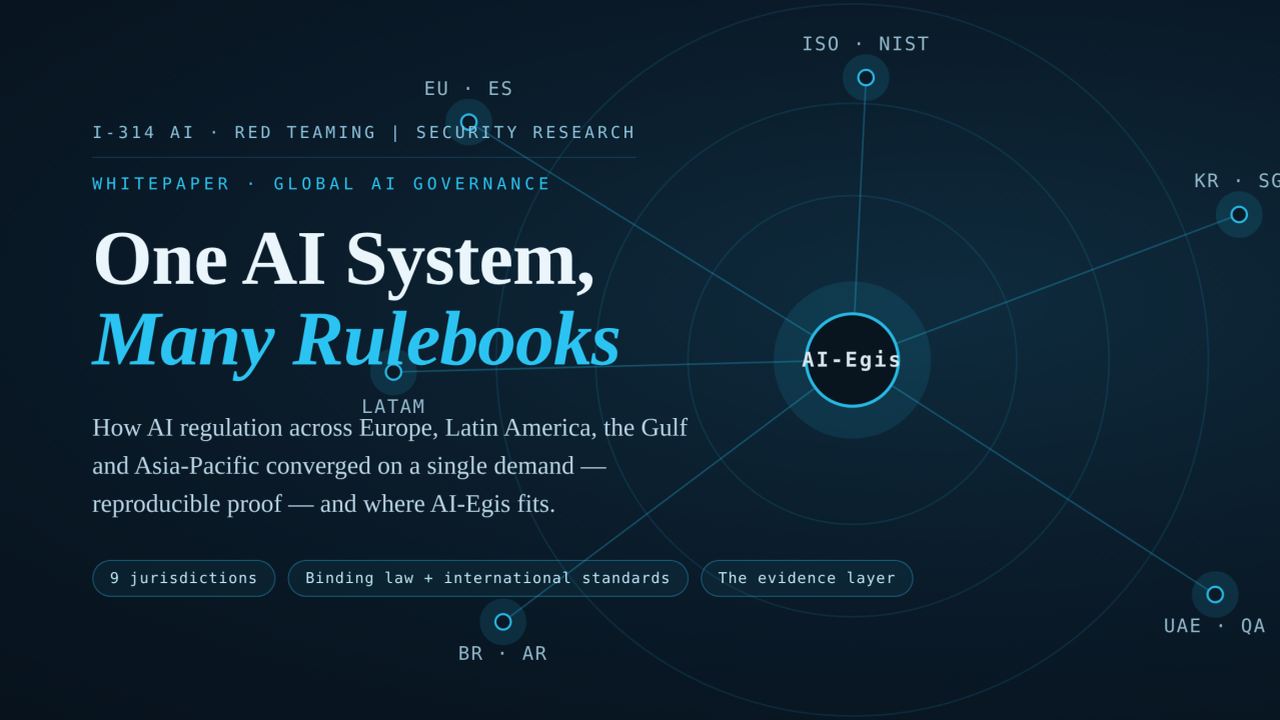This screenshot has height=720, width=1280.
Task: Click the paragraph starting "How AI regulation"
Action: [390, 465]
